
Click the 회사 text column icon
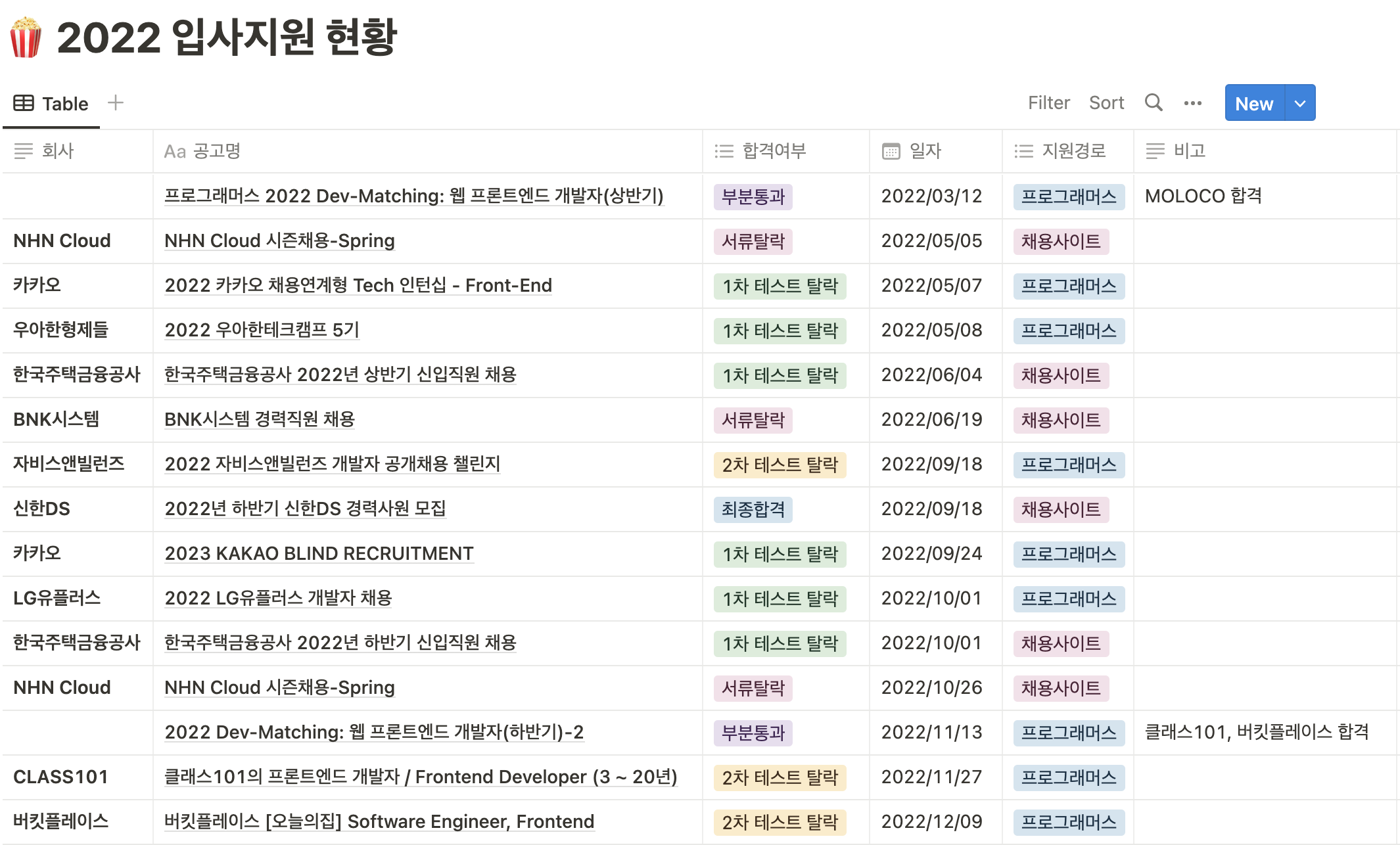[x=24, y=151]
